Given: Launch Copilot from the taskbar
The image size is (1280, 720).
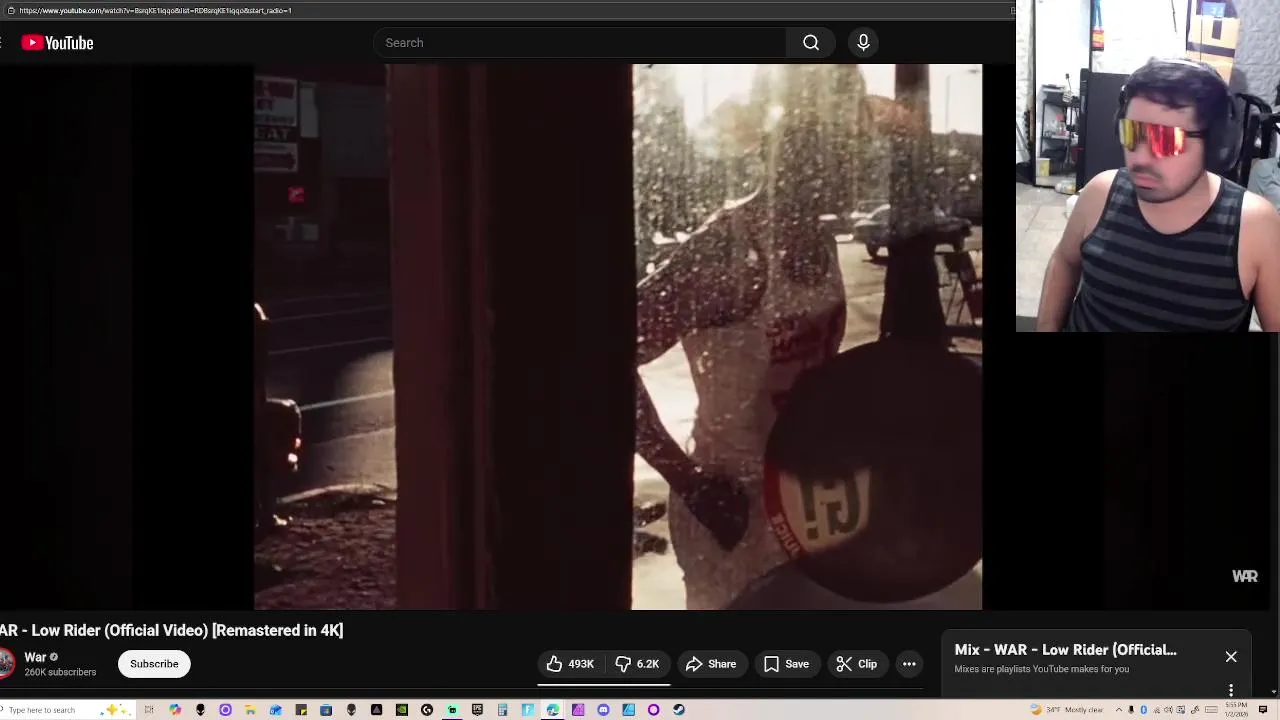Looking at the screenshot, I should (x=175, y=710).
